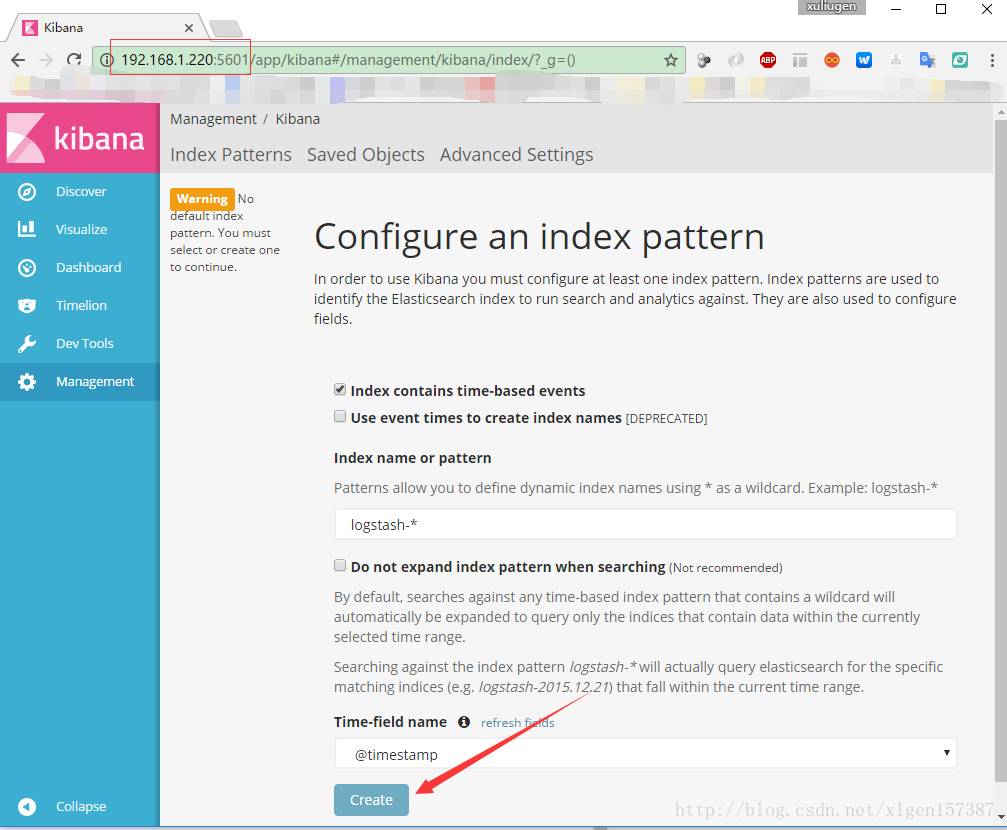This screenshot has height=830, width=1007.
Task: Close the Kibana browser tab
Action: (x=189, y=28)
